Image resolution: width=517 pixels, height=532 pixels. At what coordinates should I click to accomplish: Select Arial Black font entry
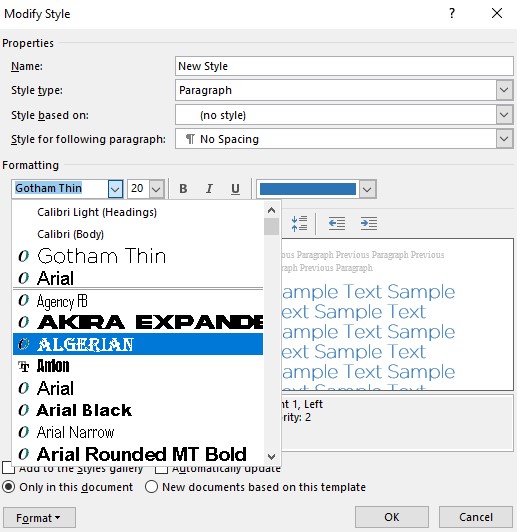137,410
